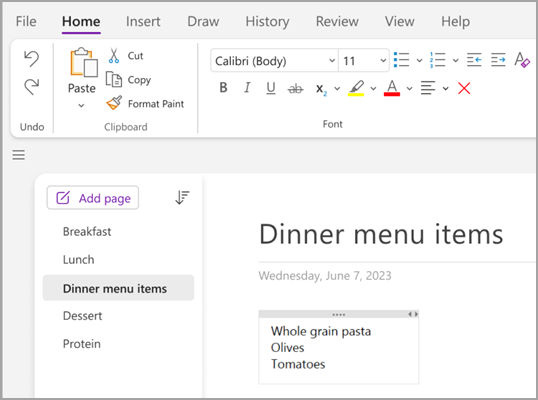Image resolution: width=538 pixels, height=400 pixels.
Task: Apply the yellow highlight color
Action: (x=356, y=88)
